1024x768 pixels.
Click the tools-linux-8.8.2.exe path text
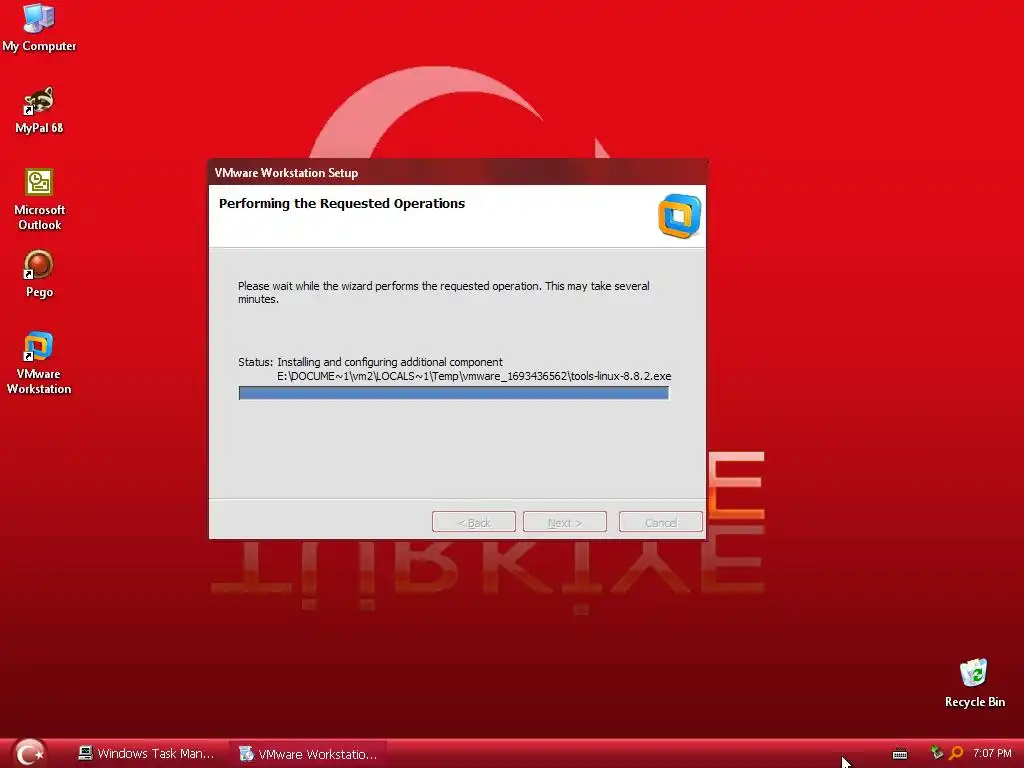click(x=474, y=376)
